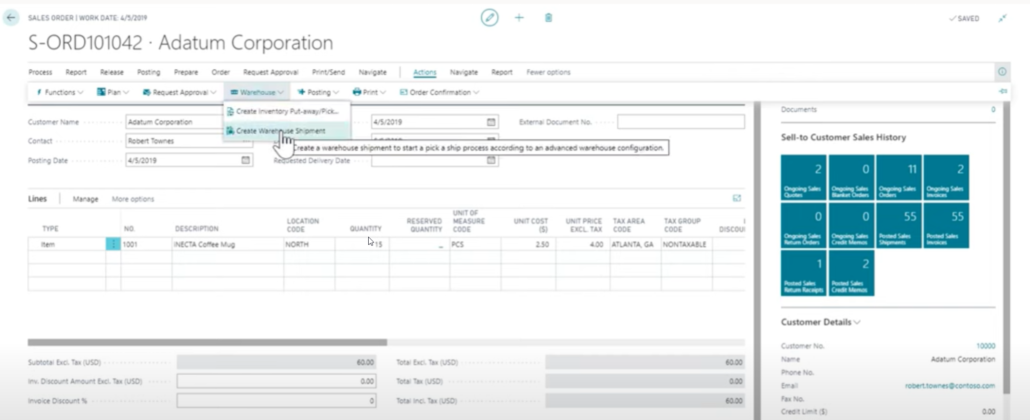Open the Prepare menu
Viewport: 1030px width, 420px height.
[186, 72]
